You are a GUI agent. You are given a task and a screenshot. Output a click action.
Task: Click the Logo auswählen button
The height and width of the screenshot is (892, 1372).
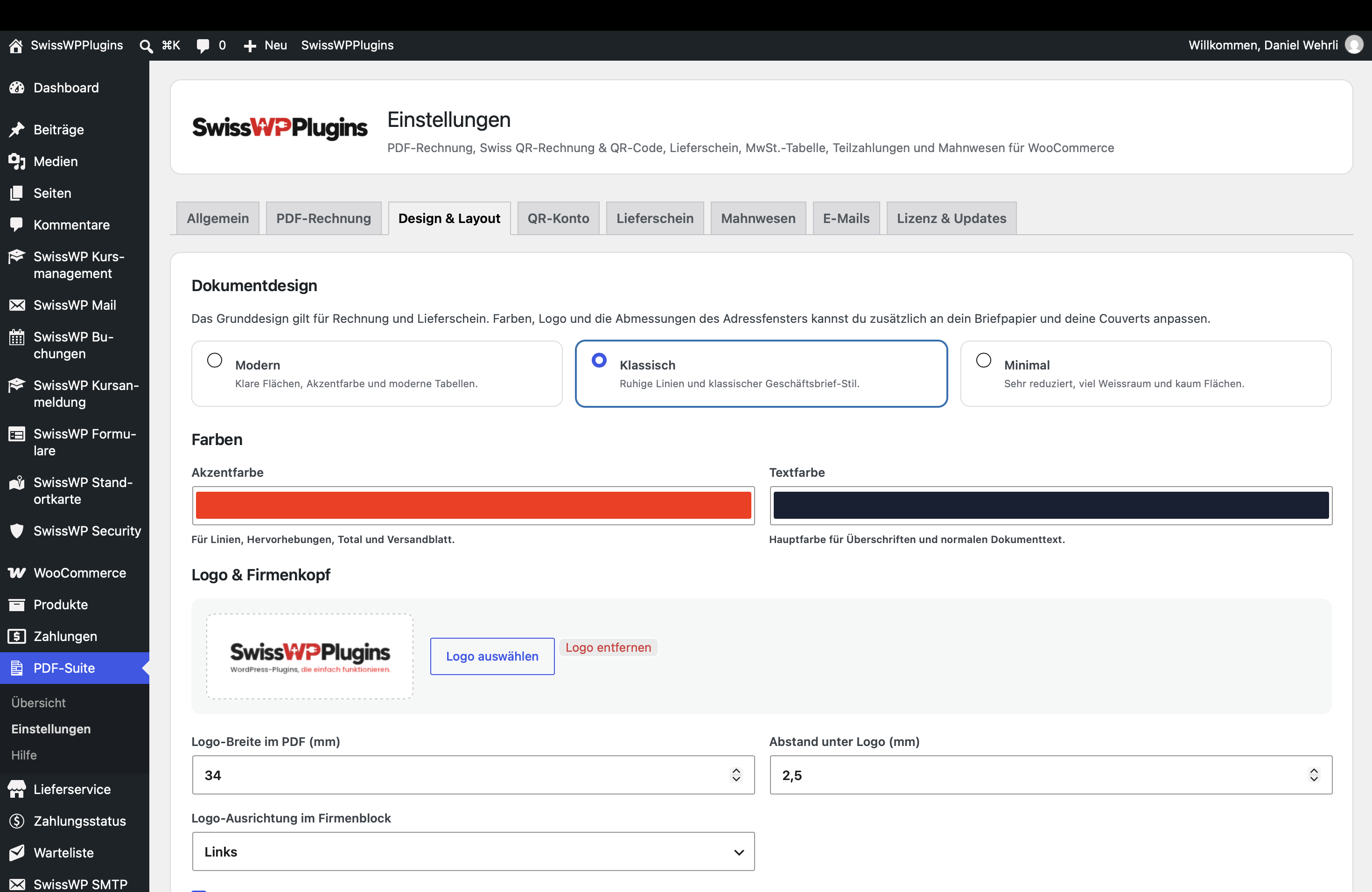(x=492, y=656)
